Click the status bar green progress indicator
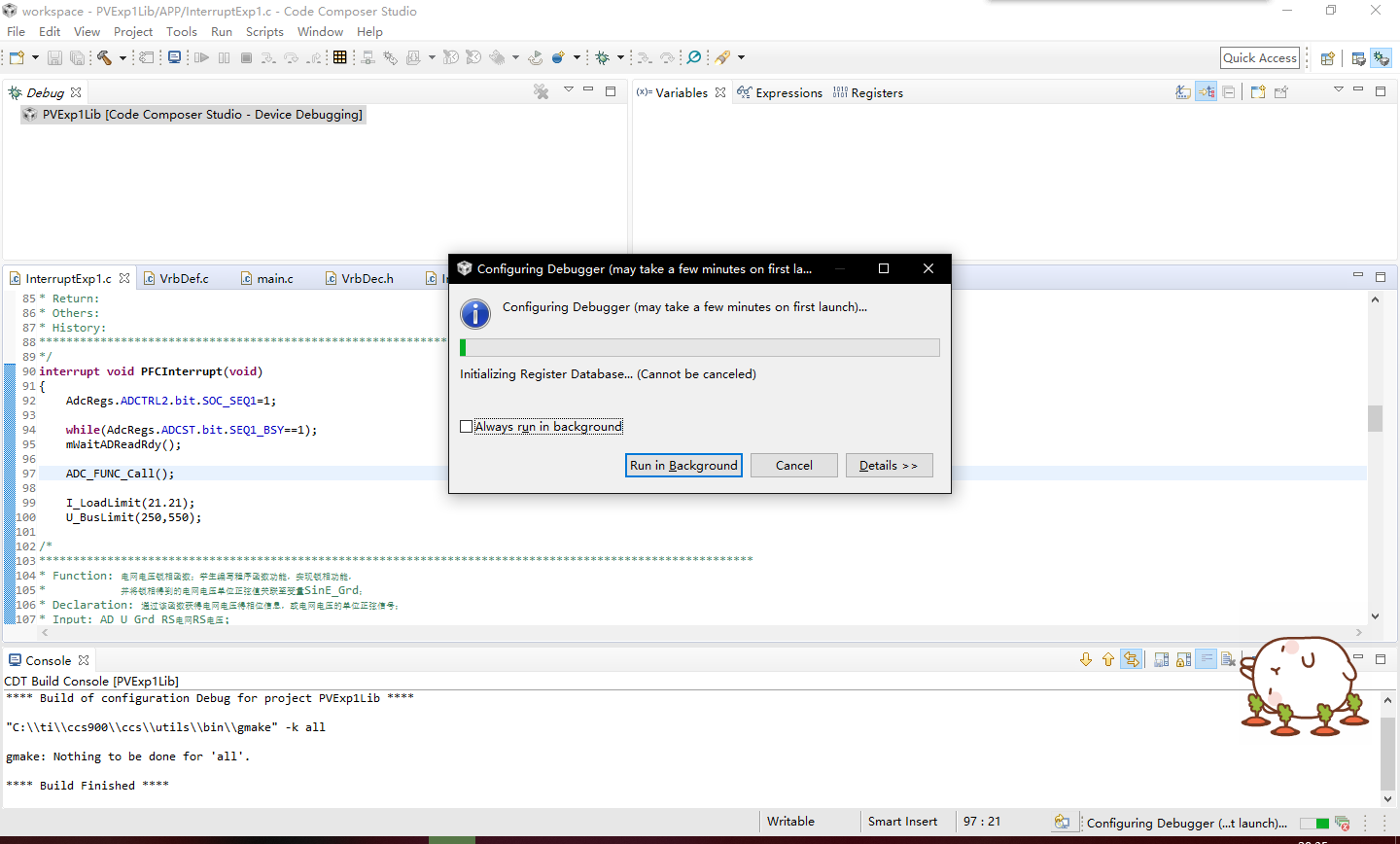This screenshot has height=844, width=1400. pyautogui.click(x=1314, y=823)
